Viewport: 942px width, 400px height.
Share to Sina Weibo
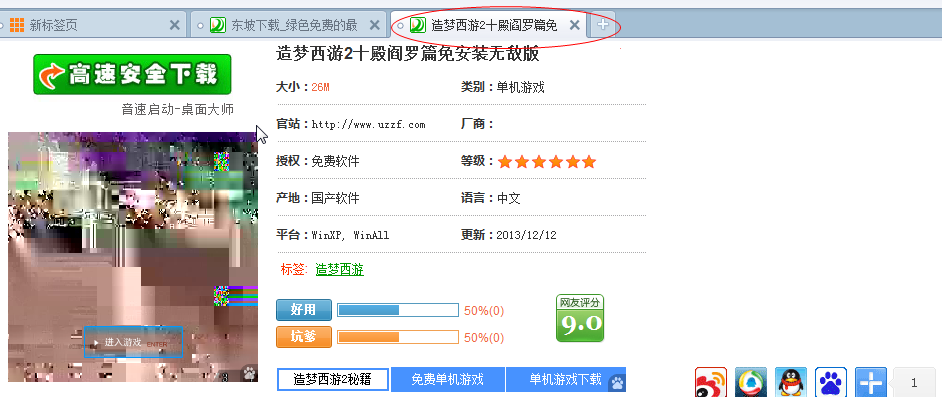(711, 383)
